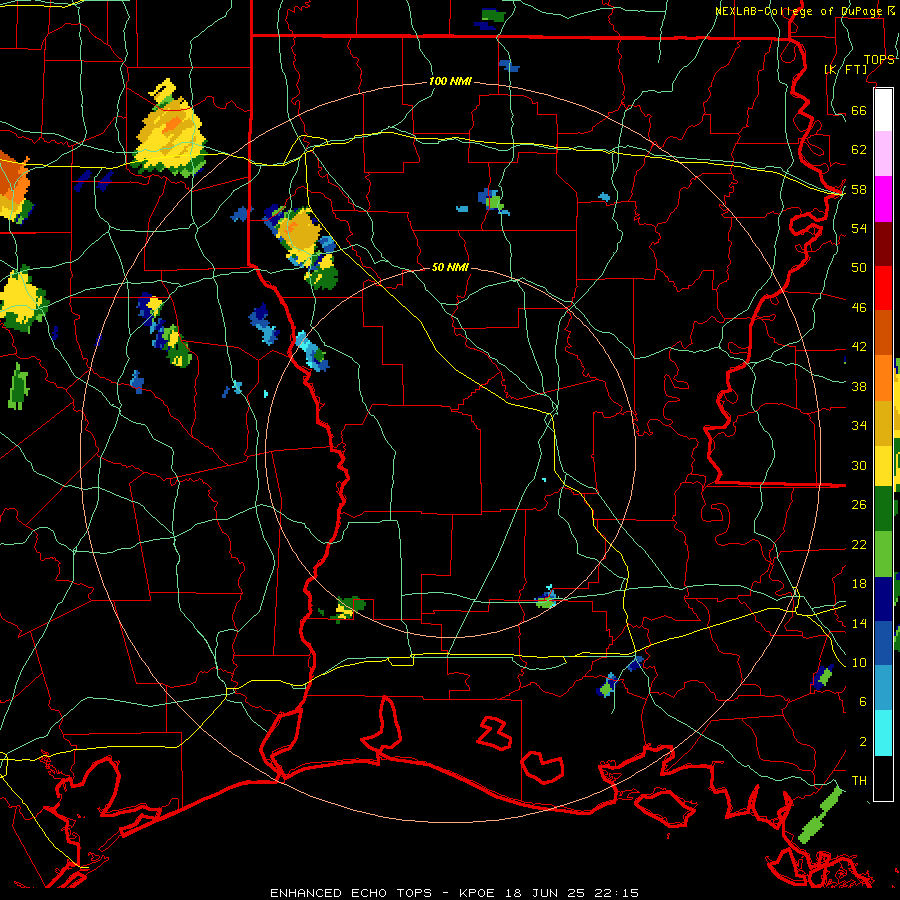Select the bright red legend swatch
Viewport: 900px width, 900px height.
tap(883, 288)
